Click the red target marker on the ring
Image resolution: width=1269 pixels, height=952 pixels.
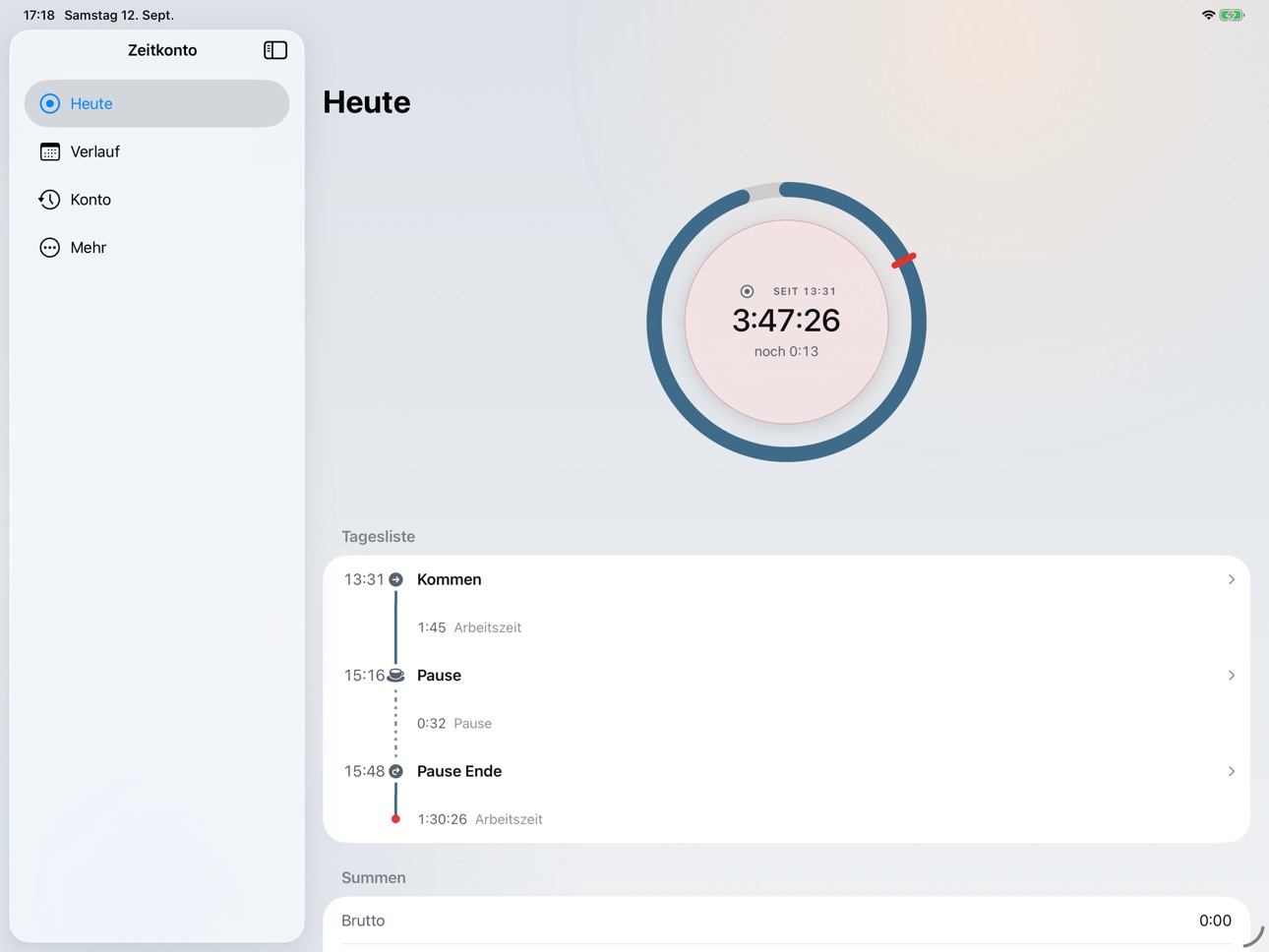pos(904,261)
